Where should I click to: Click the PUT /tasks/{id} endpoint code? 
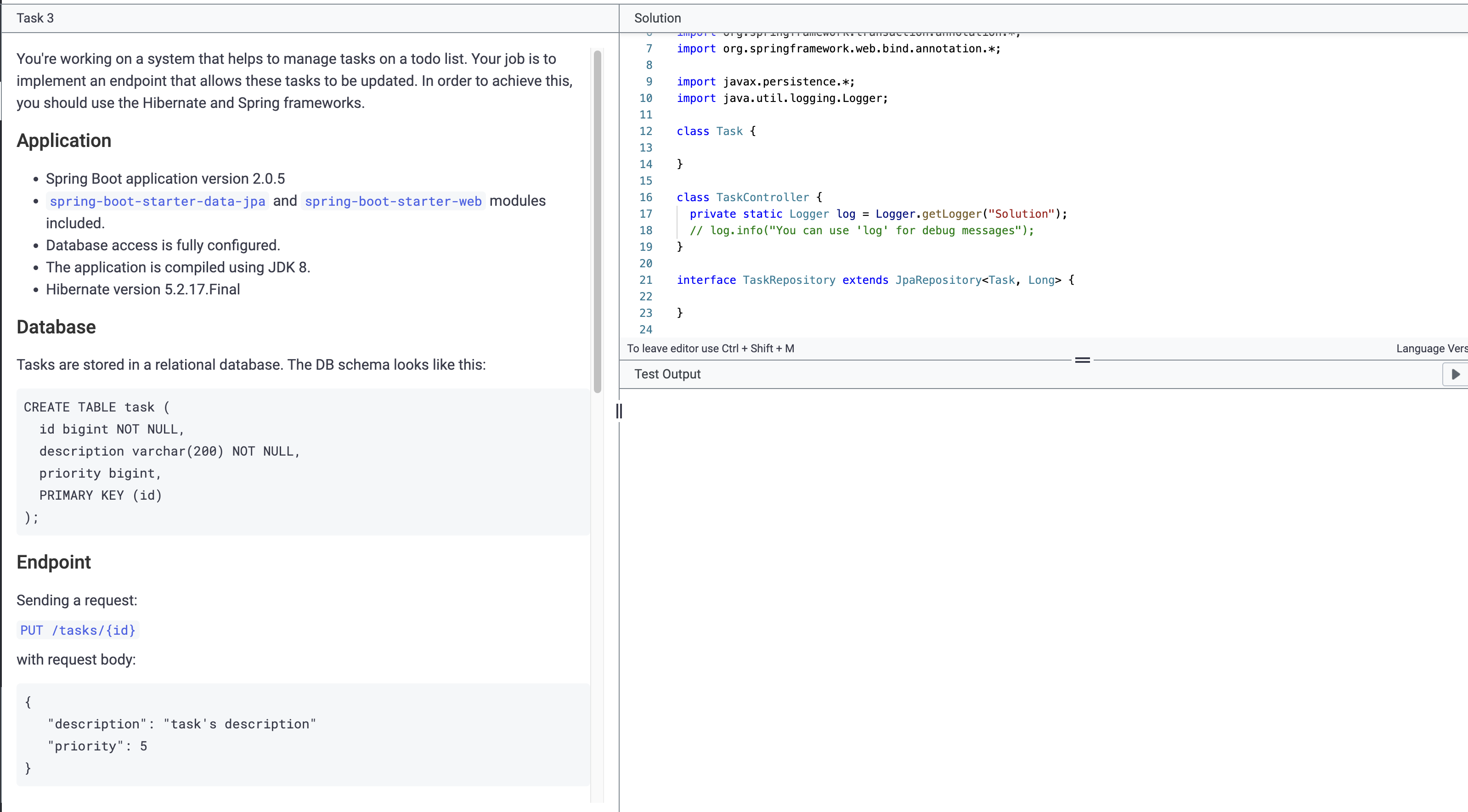(78, 630)
